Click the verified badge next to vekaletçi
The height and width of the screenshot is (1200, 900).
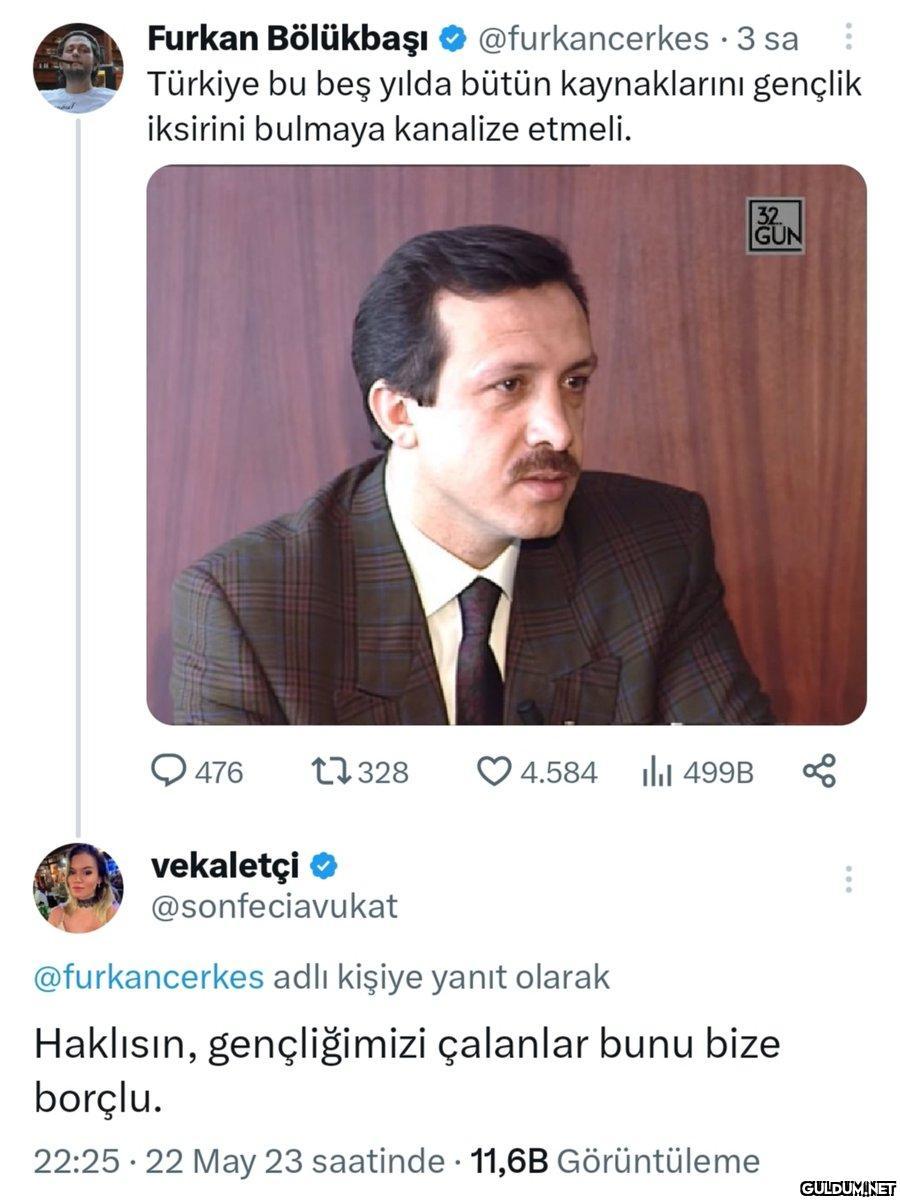pyautogui.click(x=324, y=865)
